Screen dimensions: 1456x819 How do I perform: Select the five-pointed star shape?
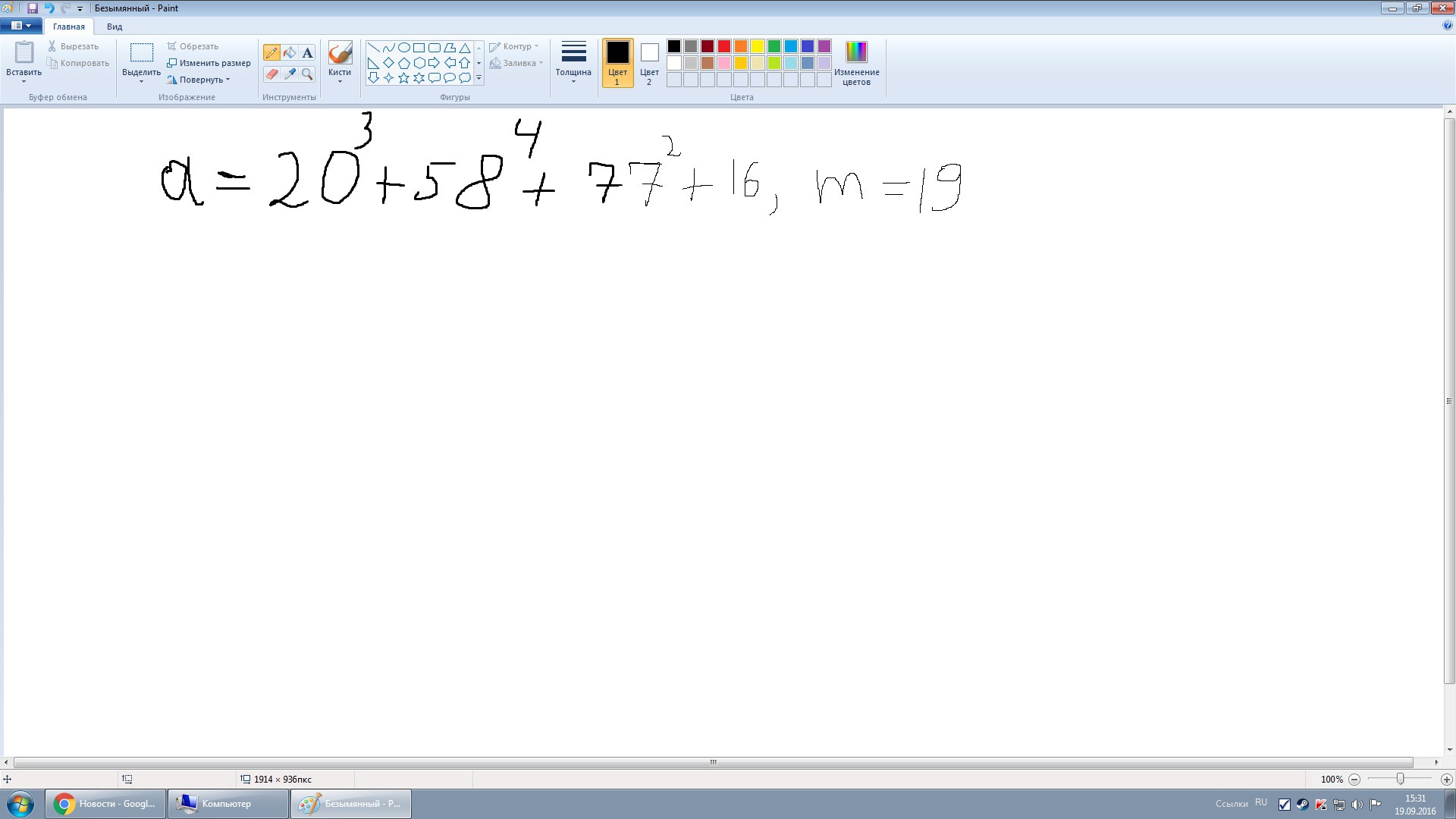[x=403, y=77]
